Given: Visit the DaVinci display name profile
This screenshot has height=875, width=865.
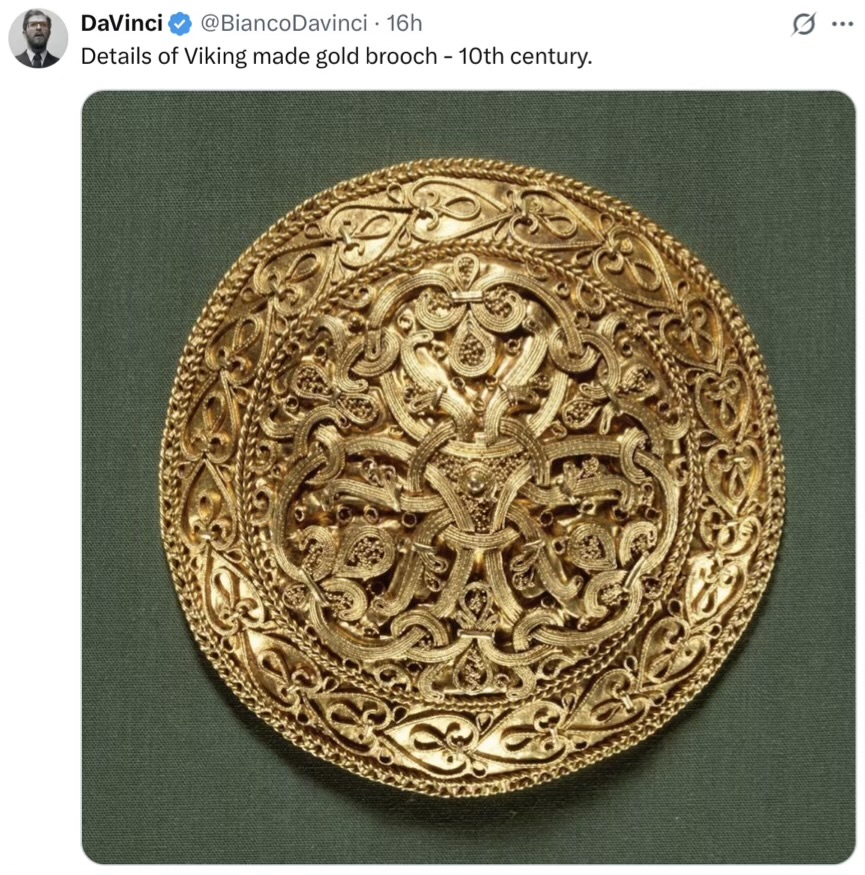Looking at the screenshot, I should coord(122,23).
